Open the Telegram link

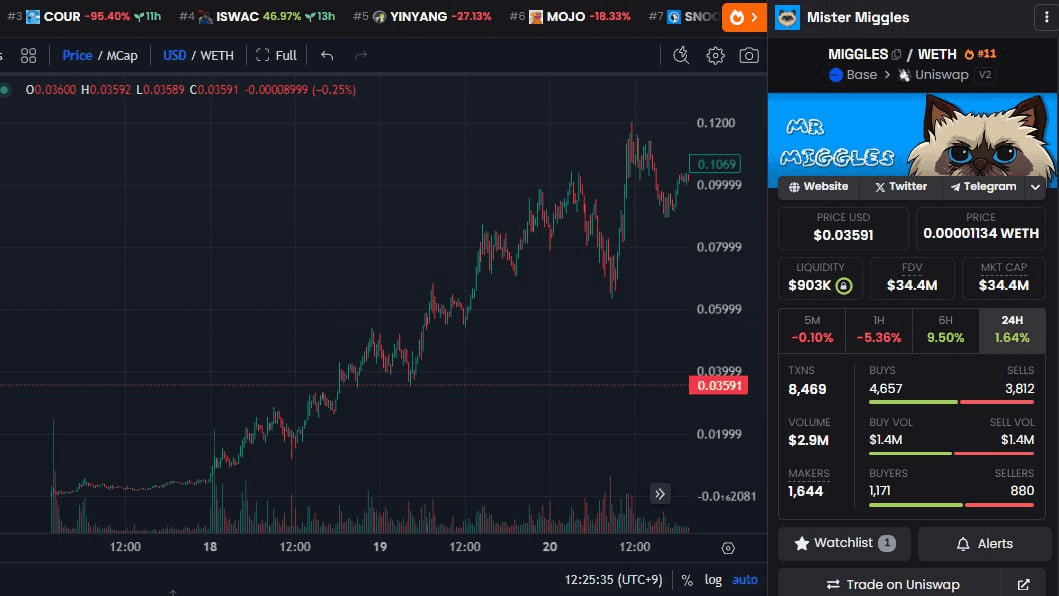(x=983, y=187)
